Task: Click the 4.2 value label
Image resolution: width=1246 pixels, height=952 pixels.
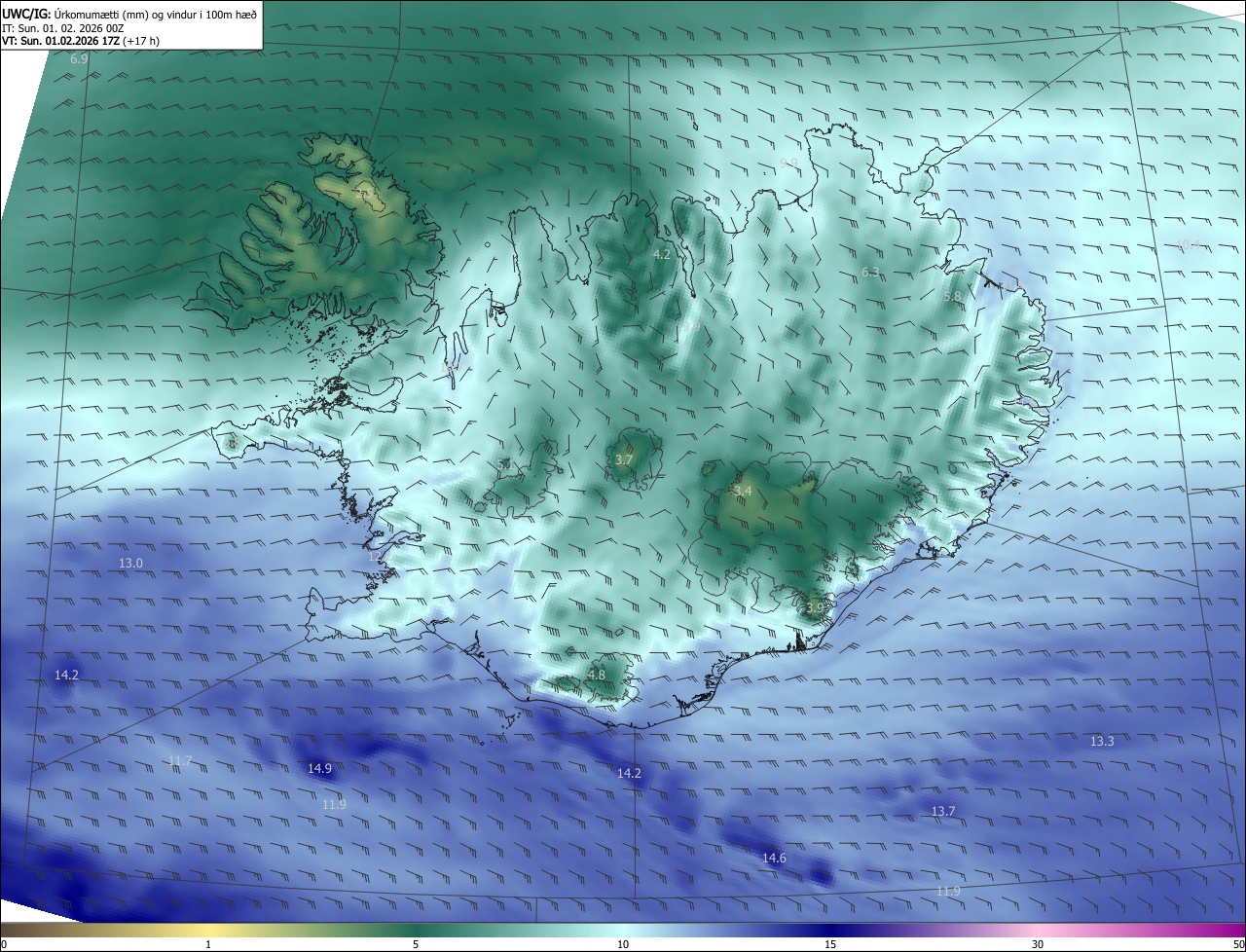Action: 662,254
